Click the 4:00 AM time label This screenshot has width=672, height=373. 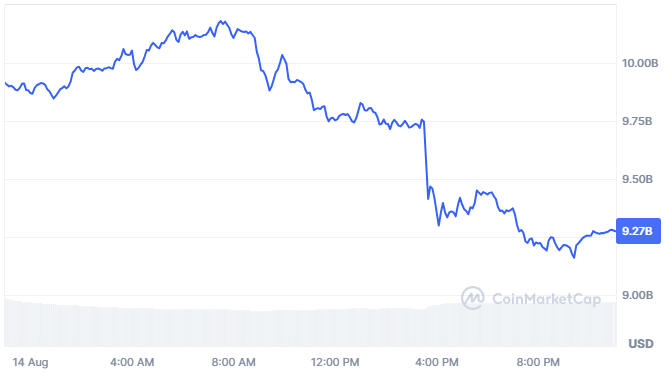coord(132,362)
